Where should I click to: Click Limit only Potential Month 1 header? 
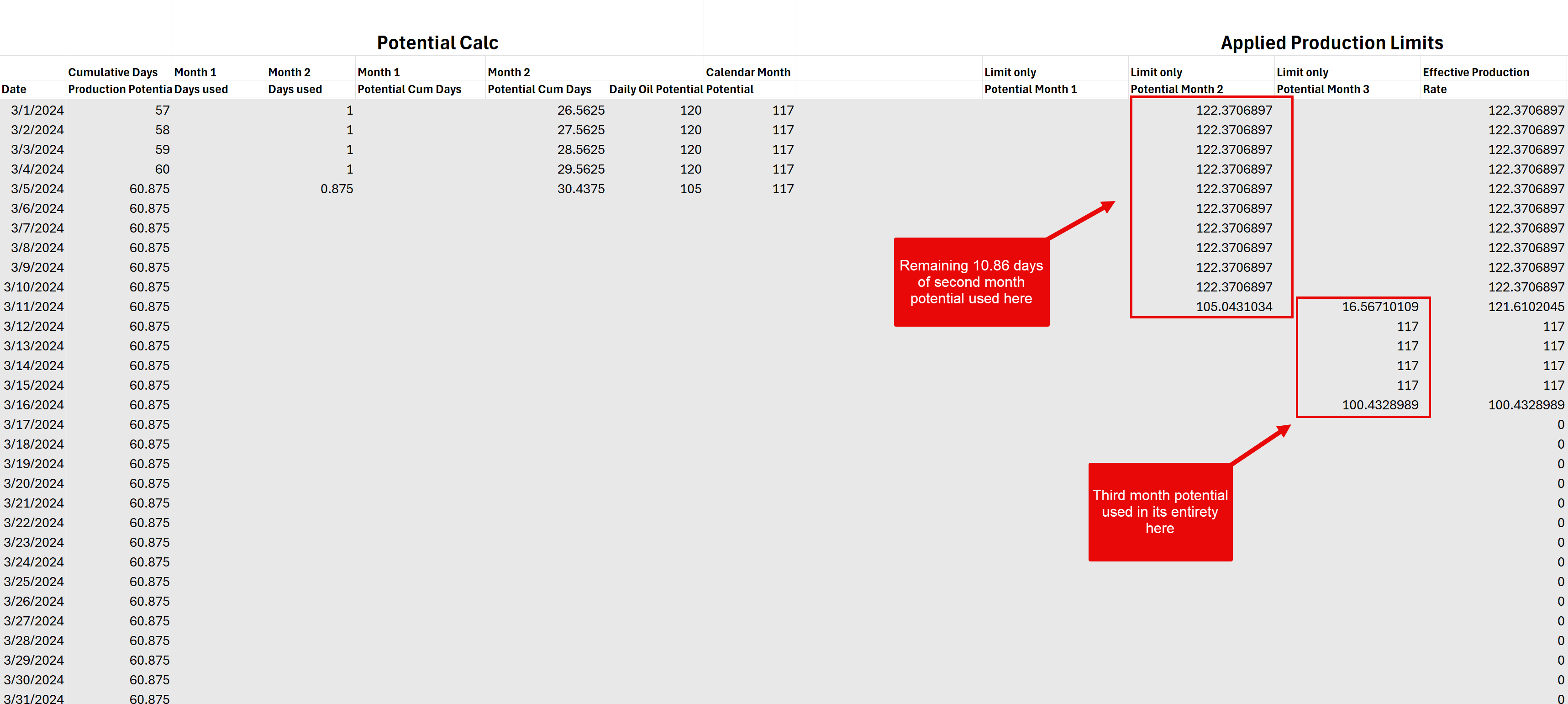click(x=1030, y=80)
